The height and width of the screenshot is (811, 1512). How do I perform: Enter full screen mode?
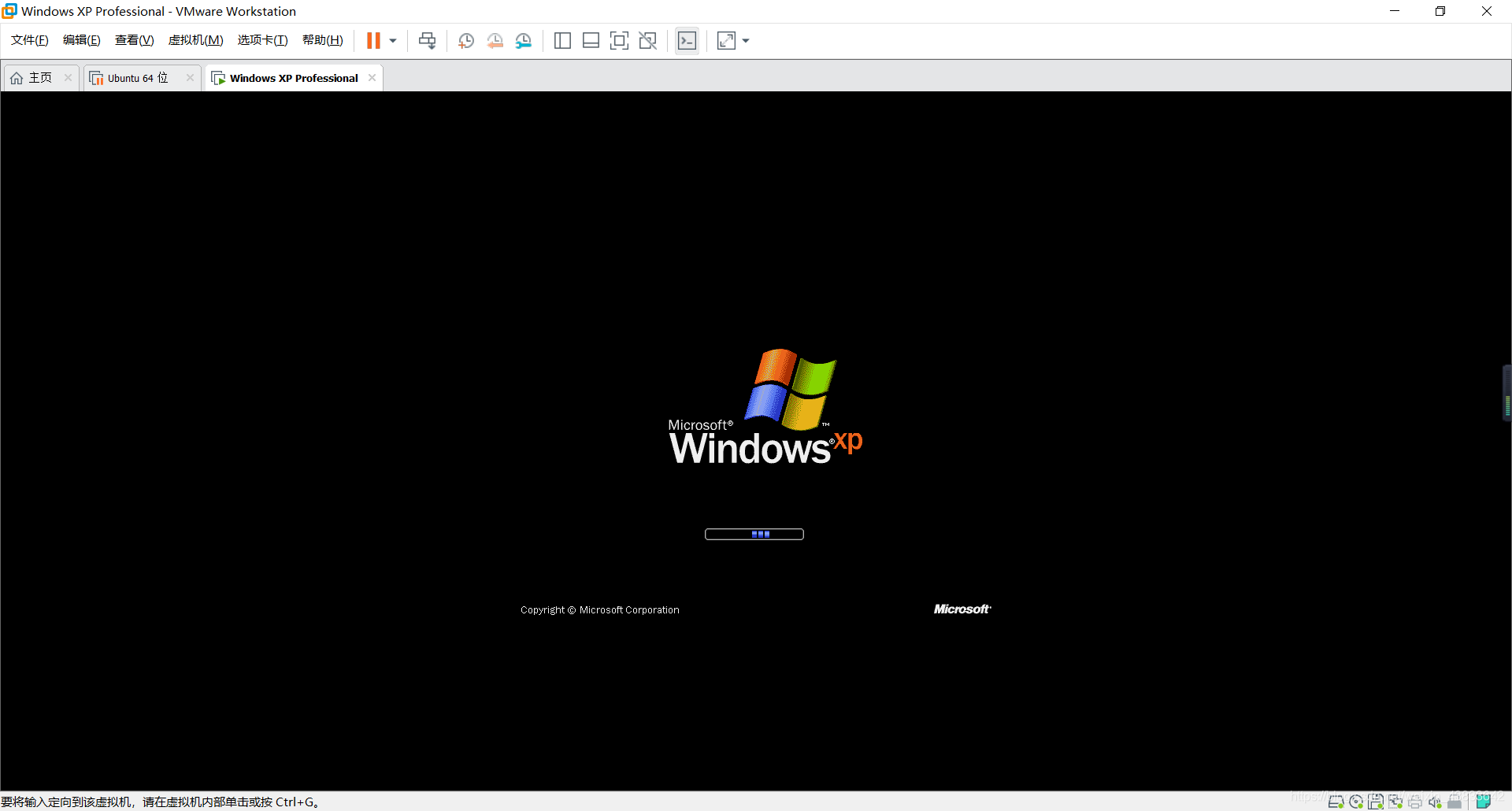point(619,41)
